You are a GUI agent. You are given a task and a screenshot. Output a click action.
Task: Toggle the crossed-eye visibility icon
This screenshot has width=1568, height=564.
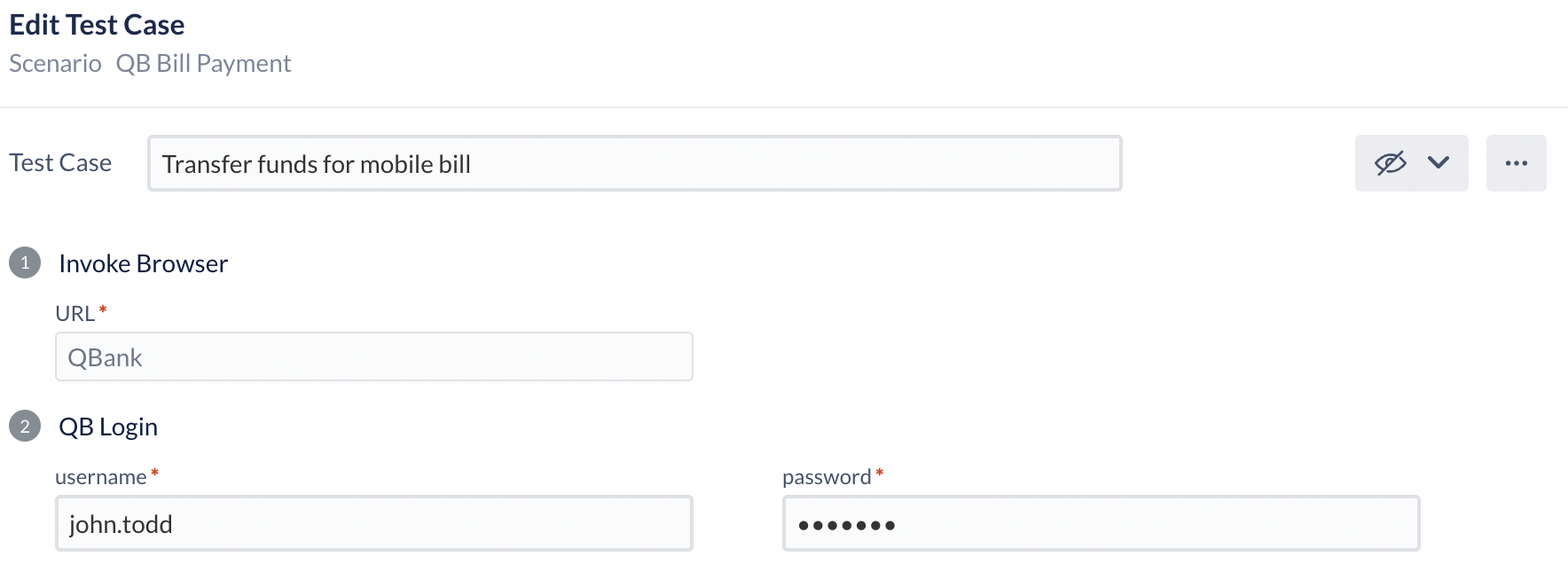click(1390, 163)
